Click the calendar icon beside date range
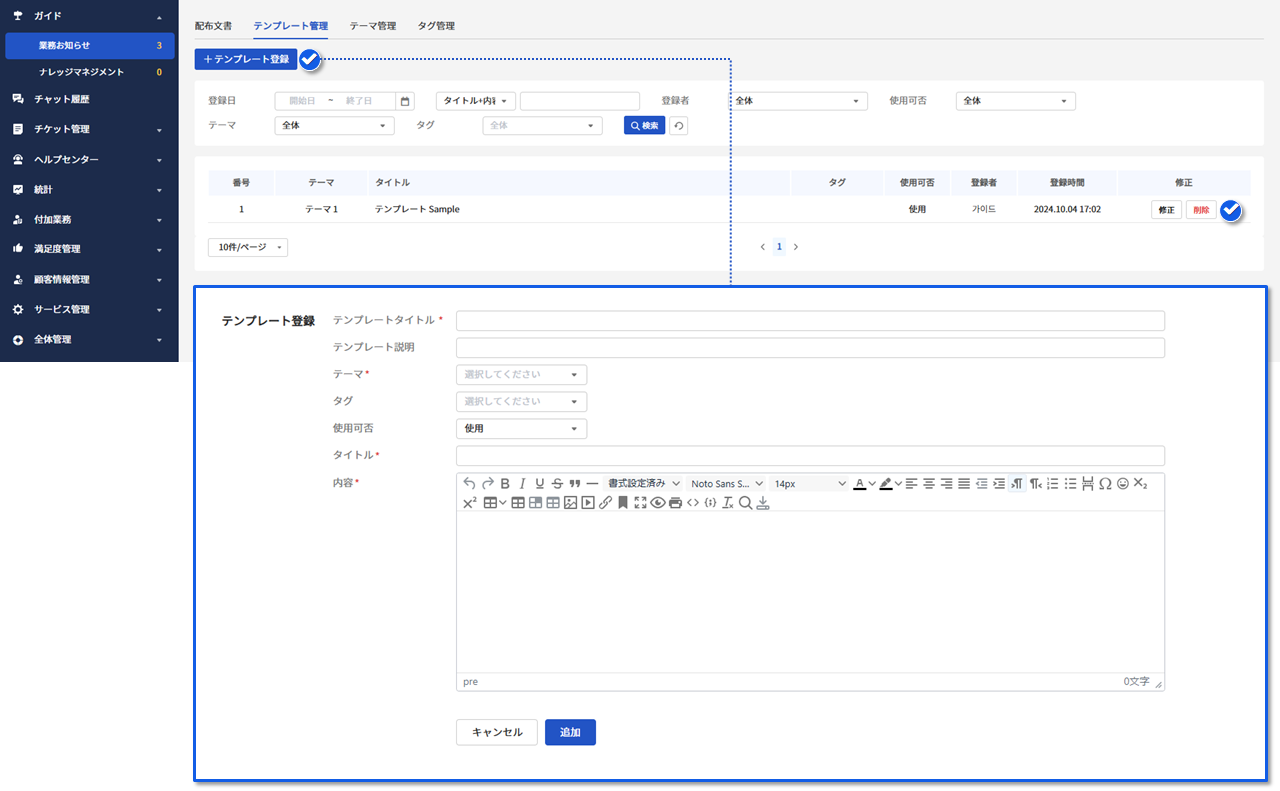The height and width of the screenshot is (791, 1280). 405,101
